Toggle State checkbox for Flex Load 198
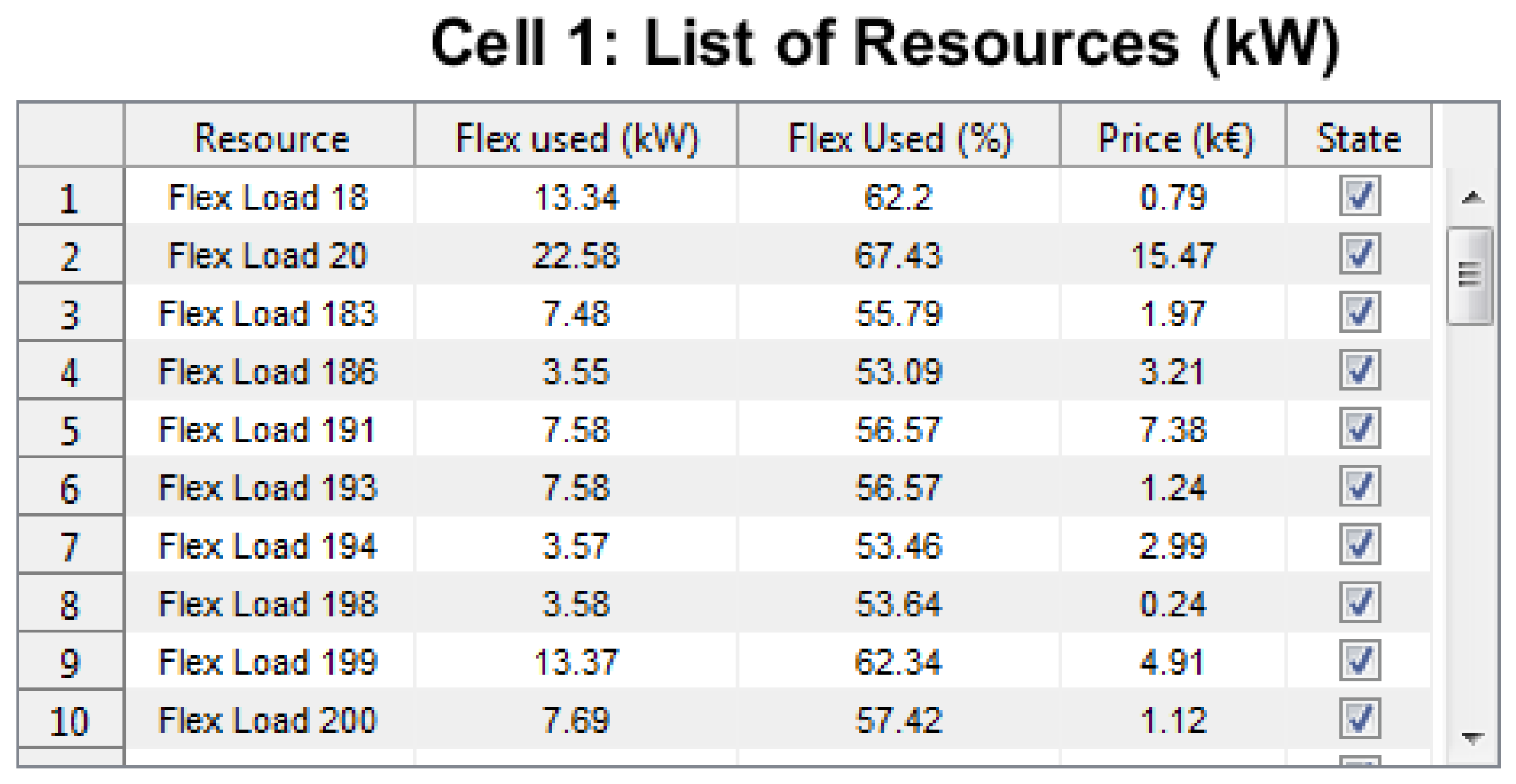This screenshot has height=784, width=1516. tap(1359, 602)
